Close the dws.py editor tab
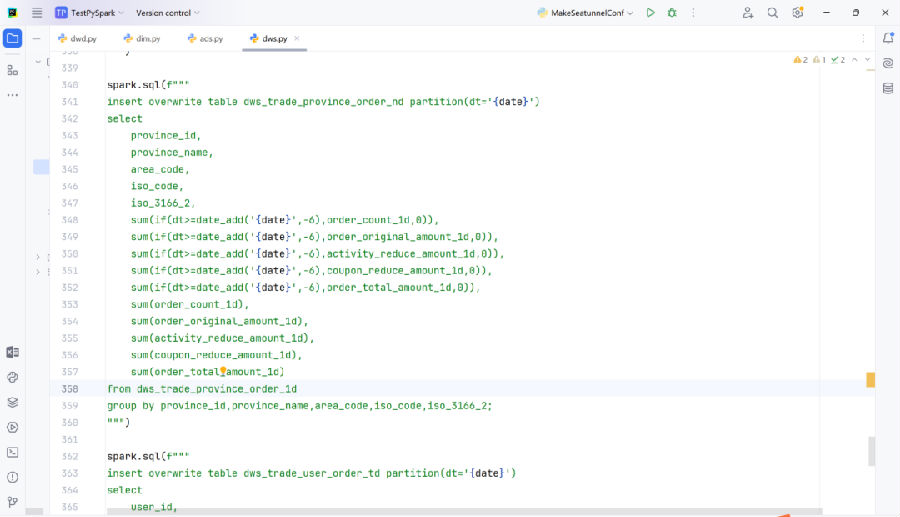 tap(297, 39)
